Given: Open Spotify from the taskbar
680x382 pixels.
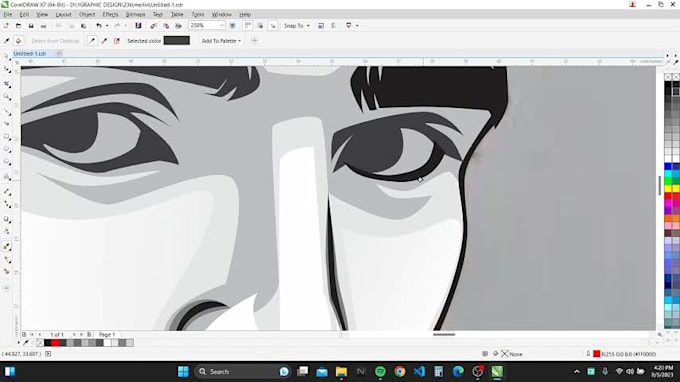Looking at the screenshot, I should point(380,372).
